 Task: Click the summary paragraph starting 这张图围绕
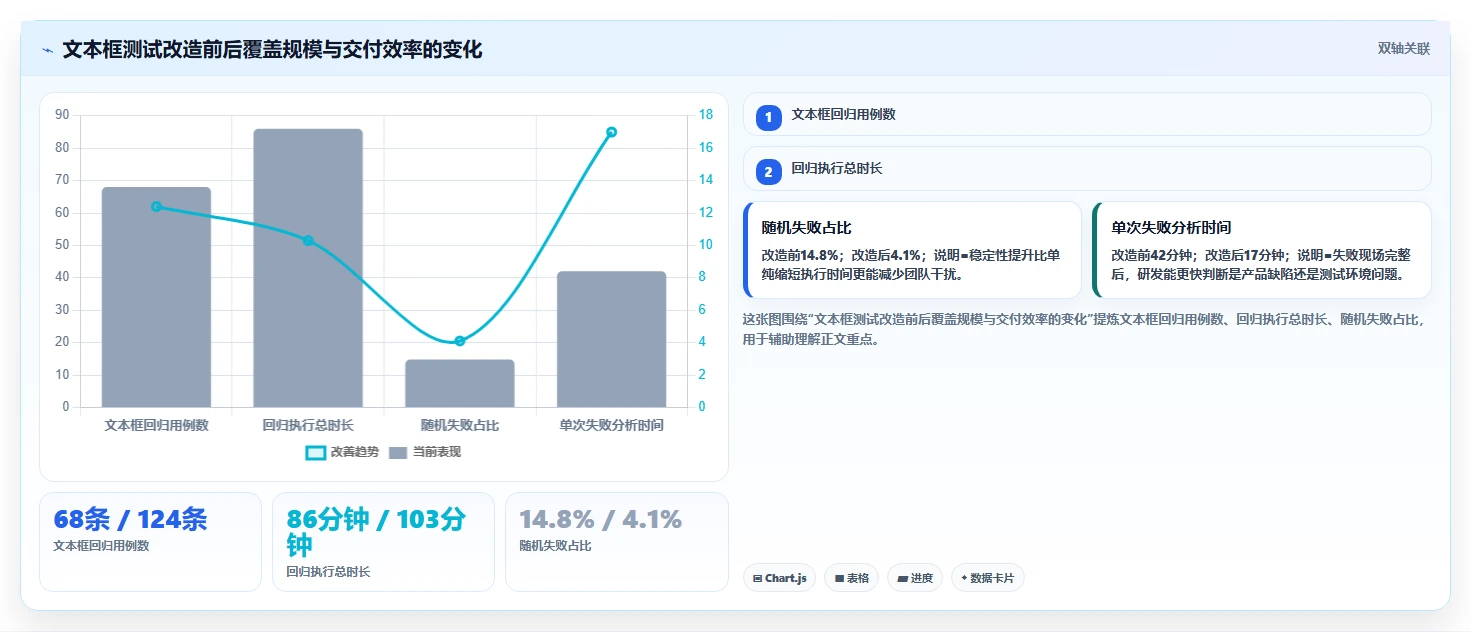pos(1083,329)
